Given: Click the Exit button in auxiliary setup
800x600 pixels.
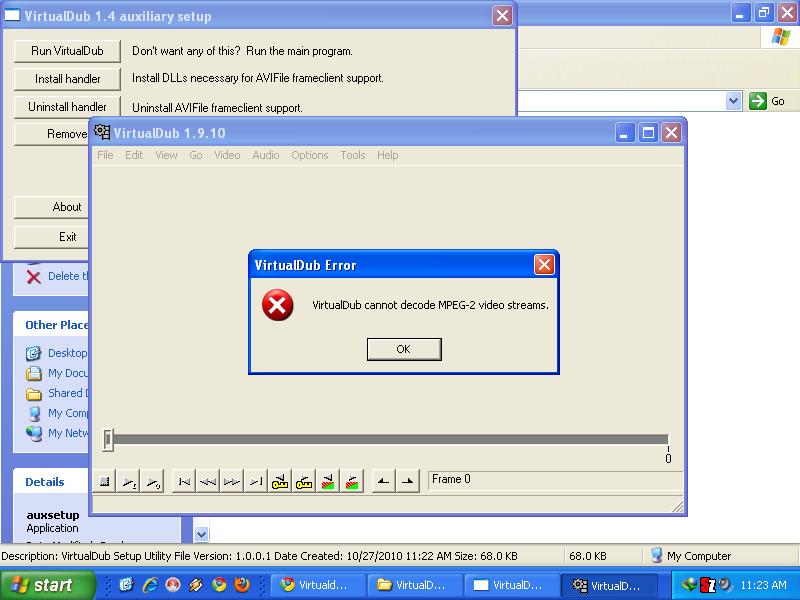Looking at the screenshot, I should 52,237.
